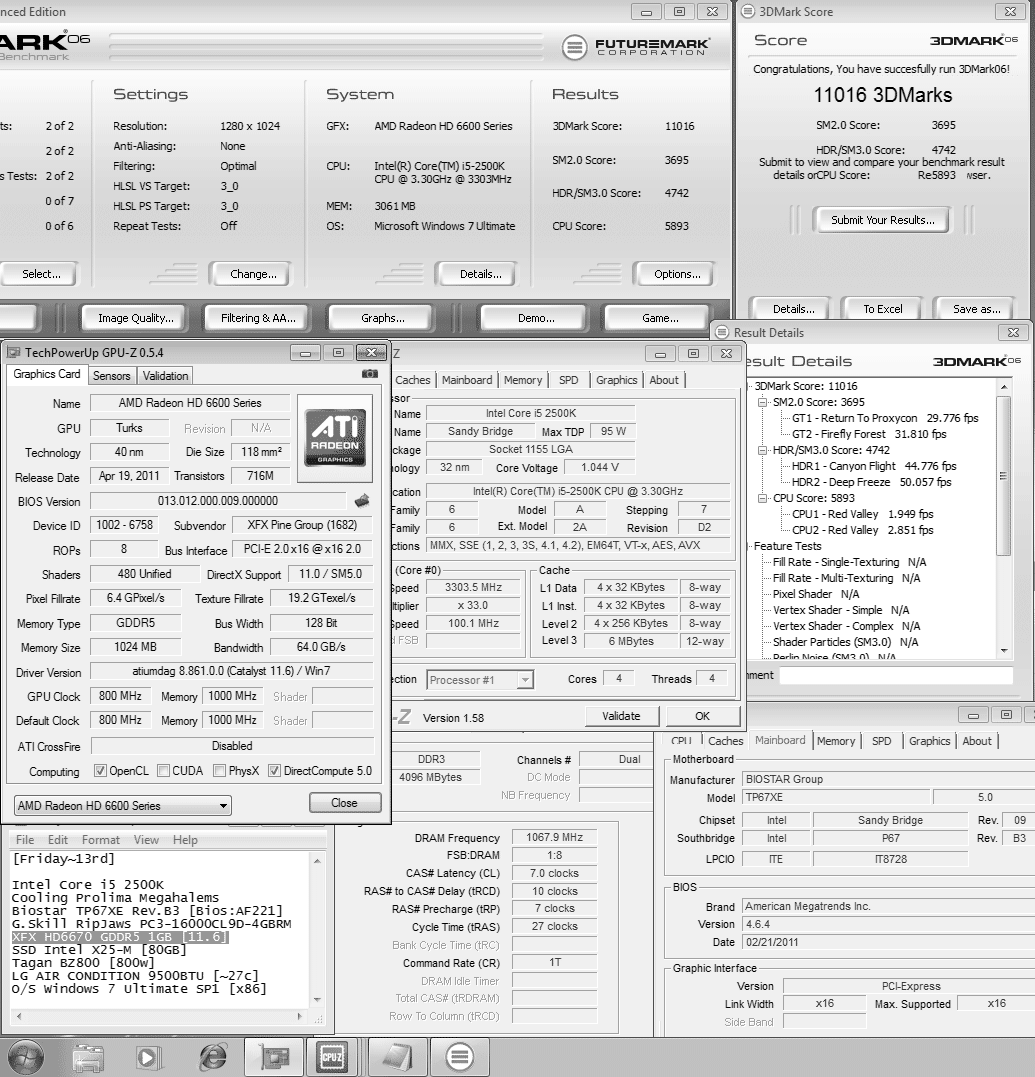Click the GPU-Z title bar icon

tap(14, 353)
